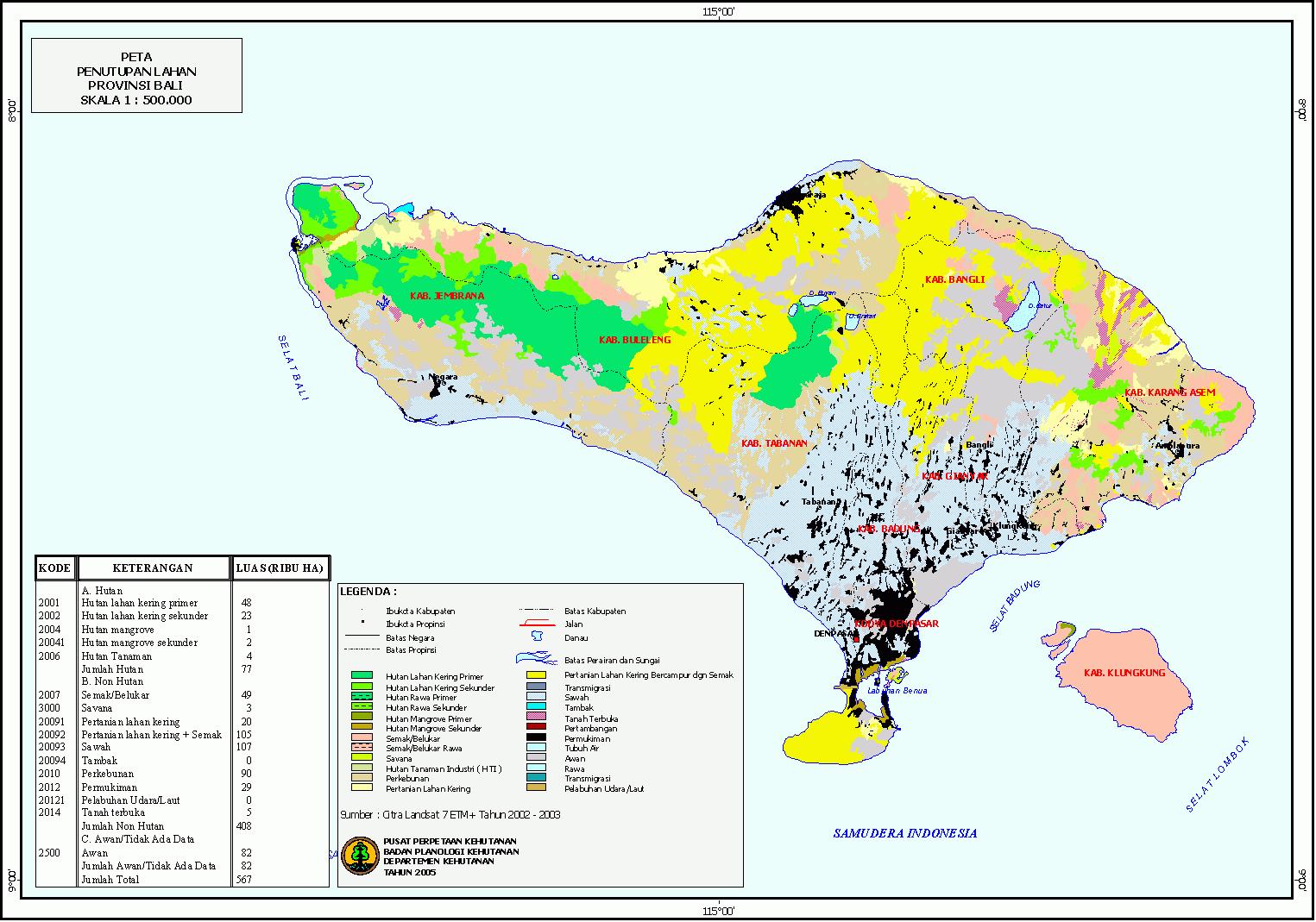
Task: Select the KAB. BULELENG region label
Action: click(635, 339)
